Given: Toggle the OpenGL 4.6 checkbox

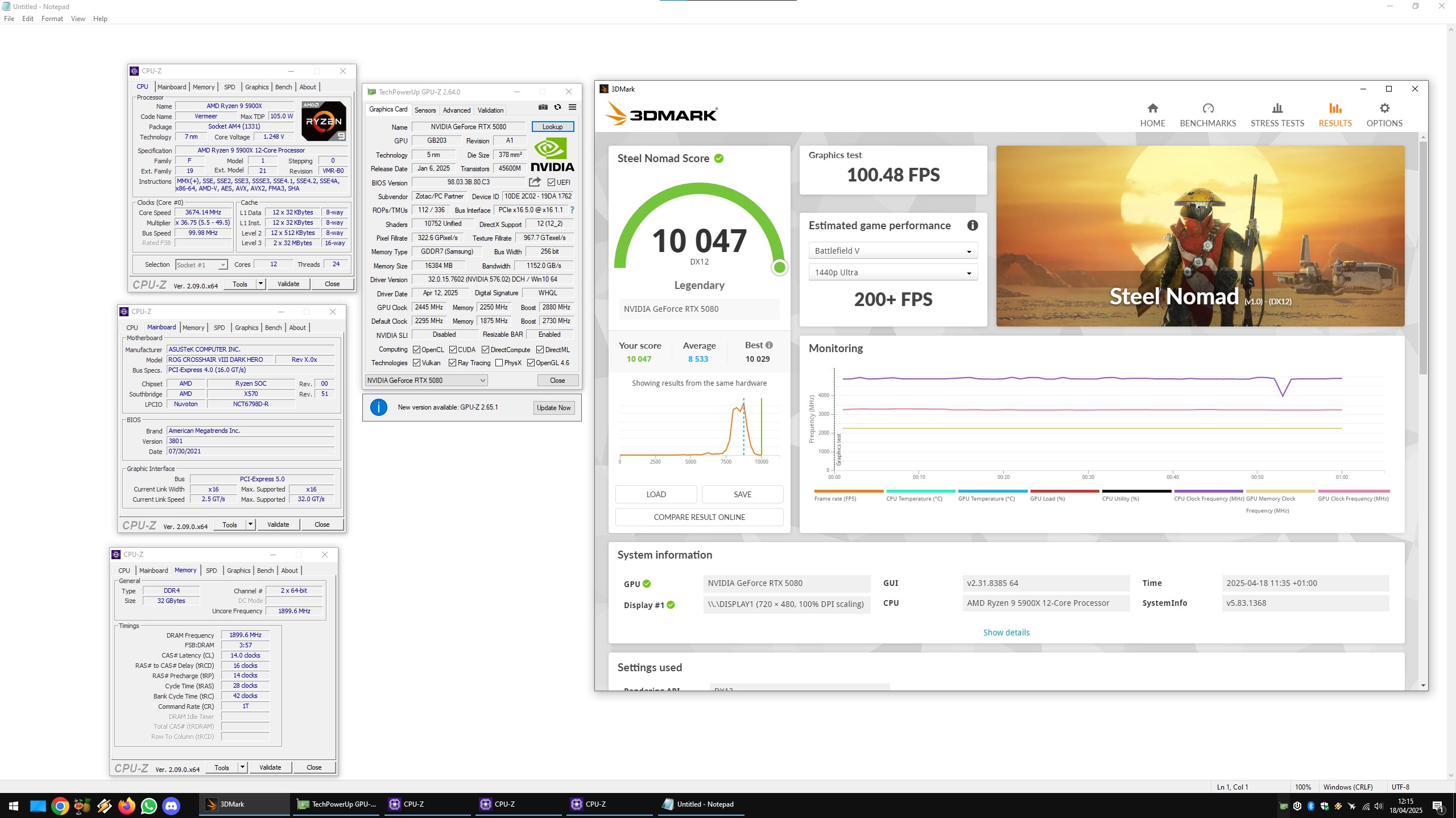Looking at the screenshot, I should click(x=531, y=363).
